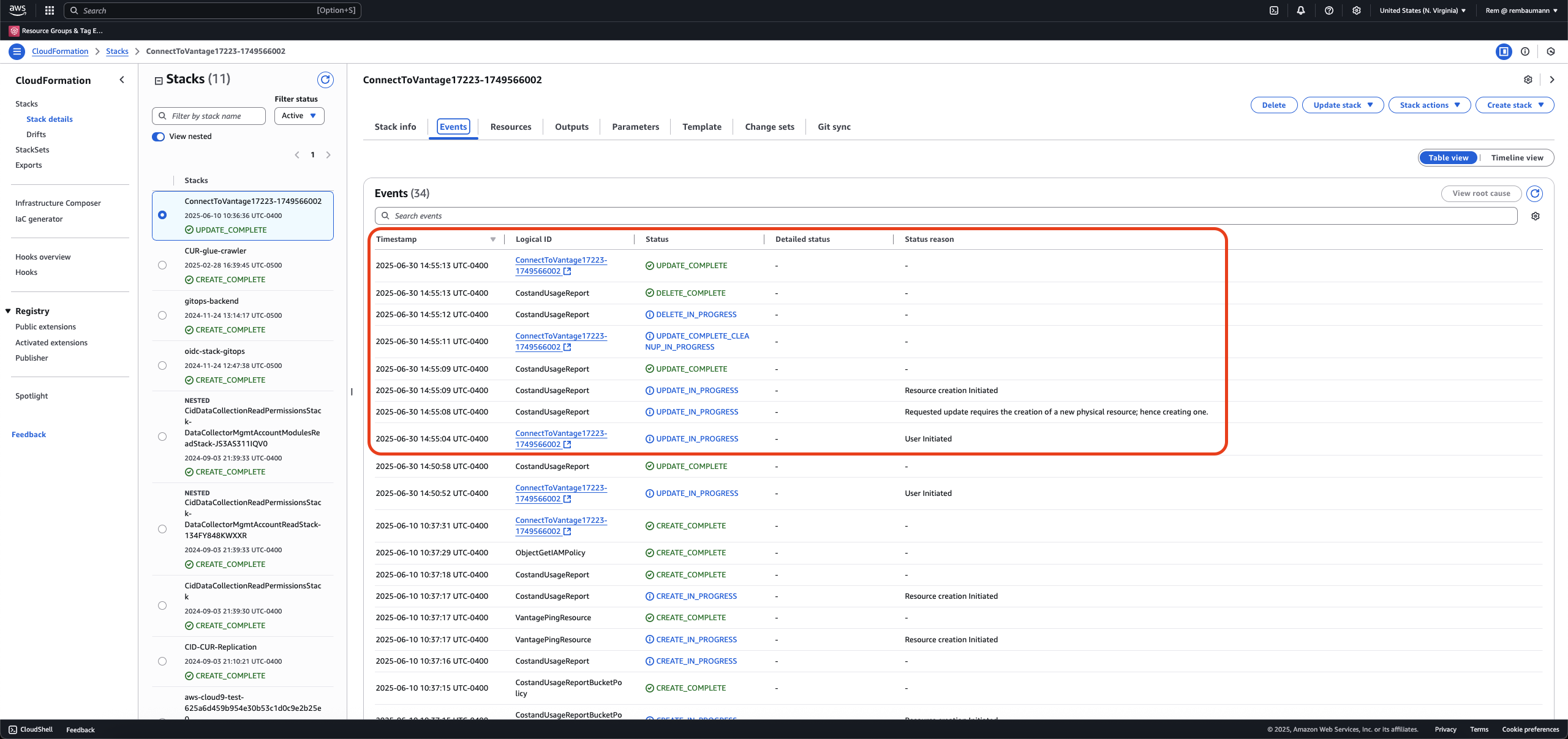Open the CloudShell icon in the footer
Screen dimensions: 1568x739
[13, 729]
